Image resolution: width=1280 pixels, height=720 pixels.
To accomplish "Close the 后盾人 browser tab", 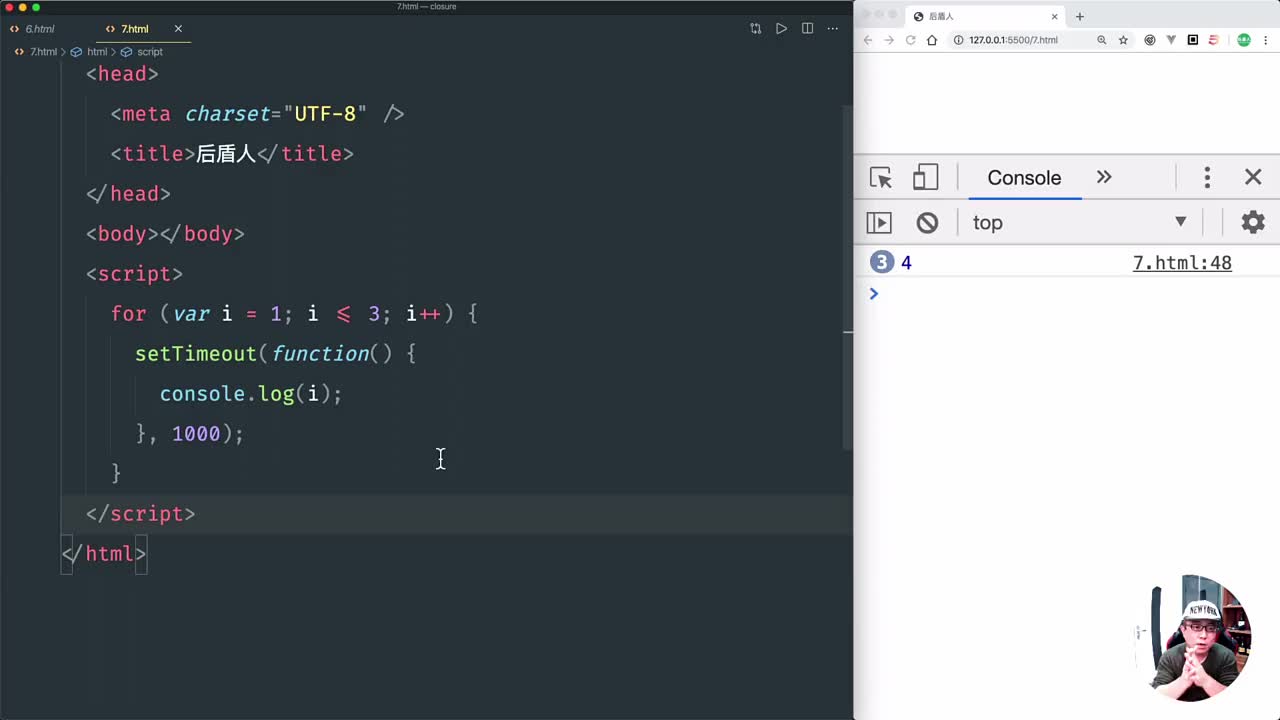I will click(1054, 16).
